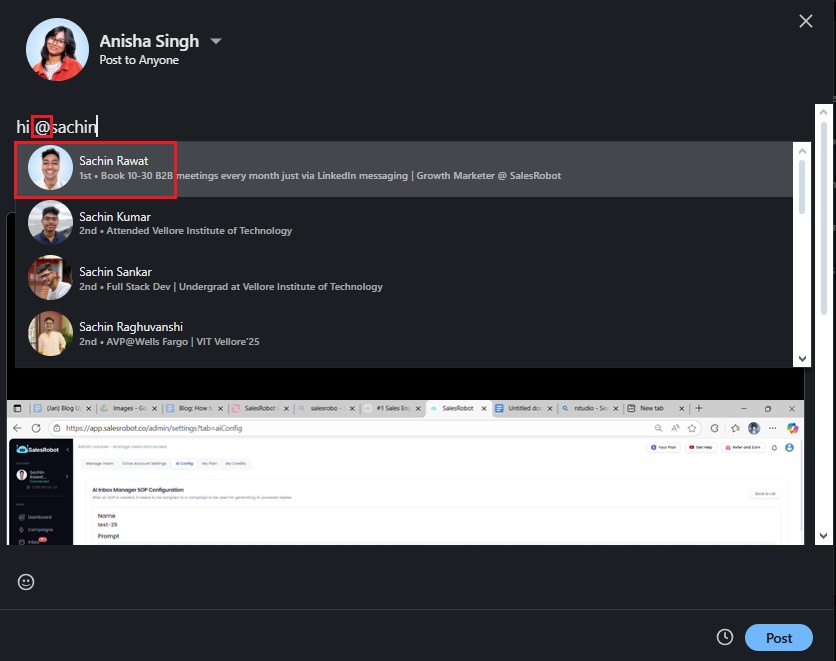Click the Copilot icon in the attached screenshot
836x661 pixels.
(792, 428)
